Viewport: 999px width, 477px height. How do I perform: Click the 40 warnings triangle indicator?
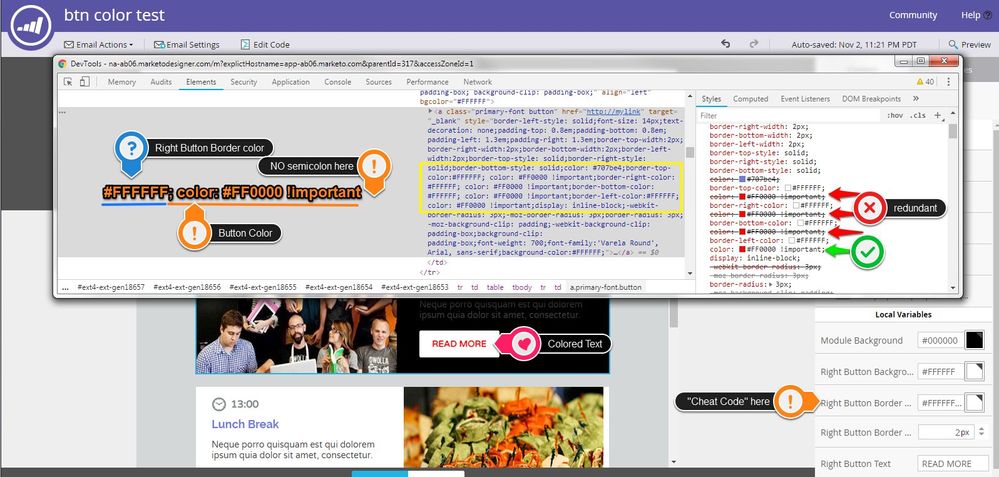[x=924, y=82]
